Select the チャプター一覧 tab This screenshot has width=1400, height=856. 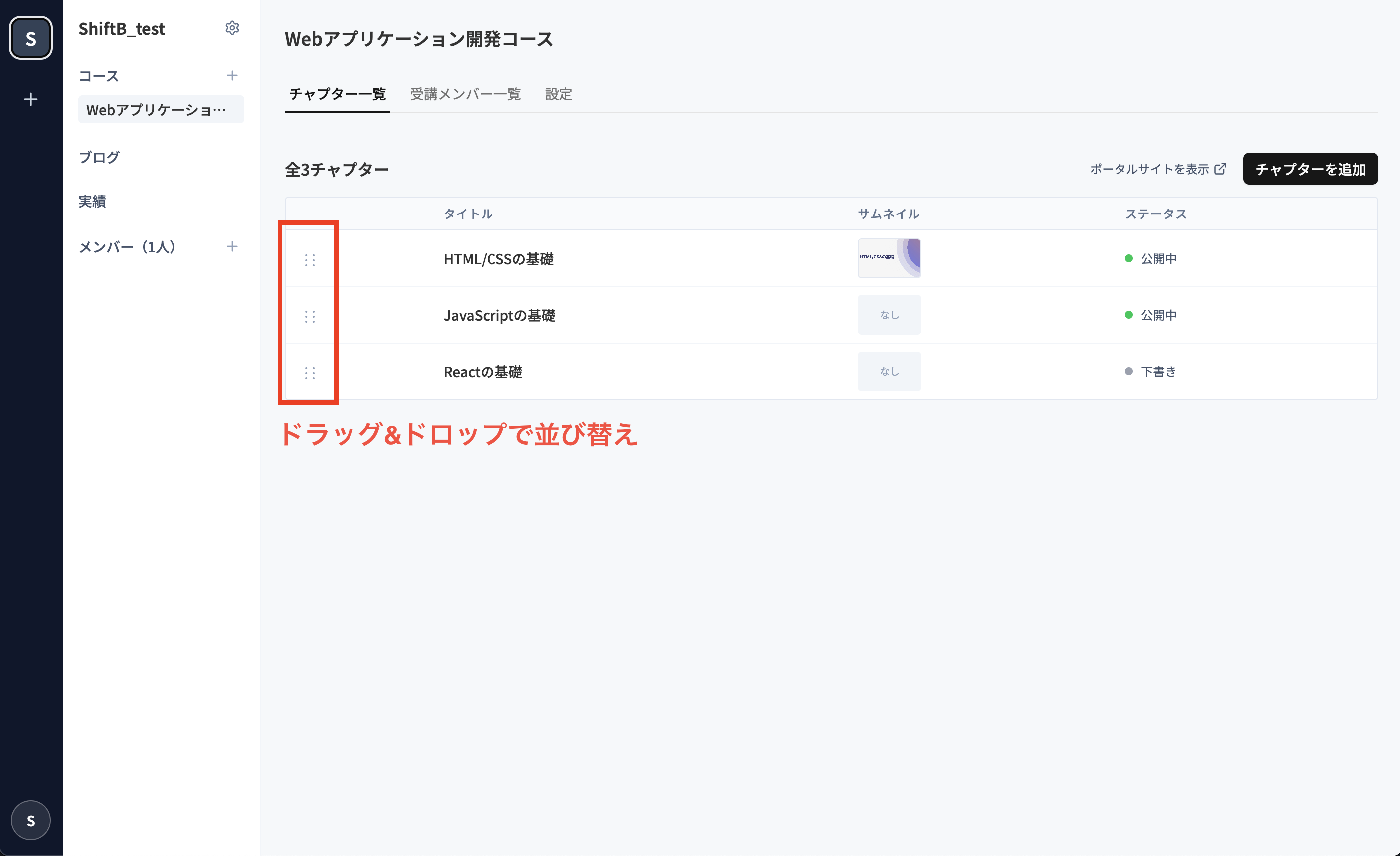(338, 94)
